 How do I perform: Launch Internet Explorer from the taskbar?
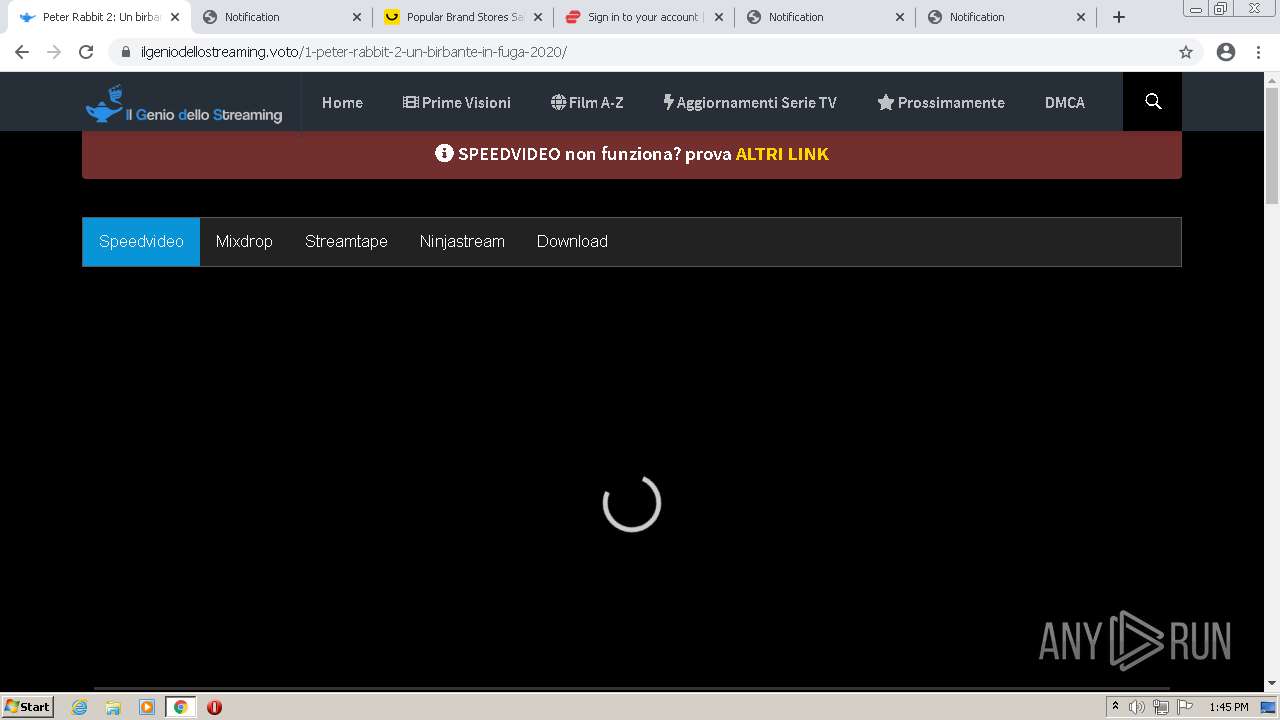pyautogui.click(x=79, y=707)
